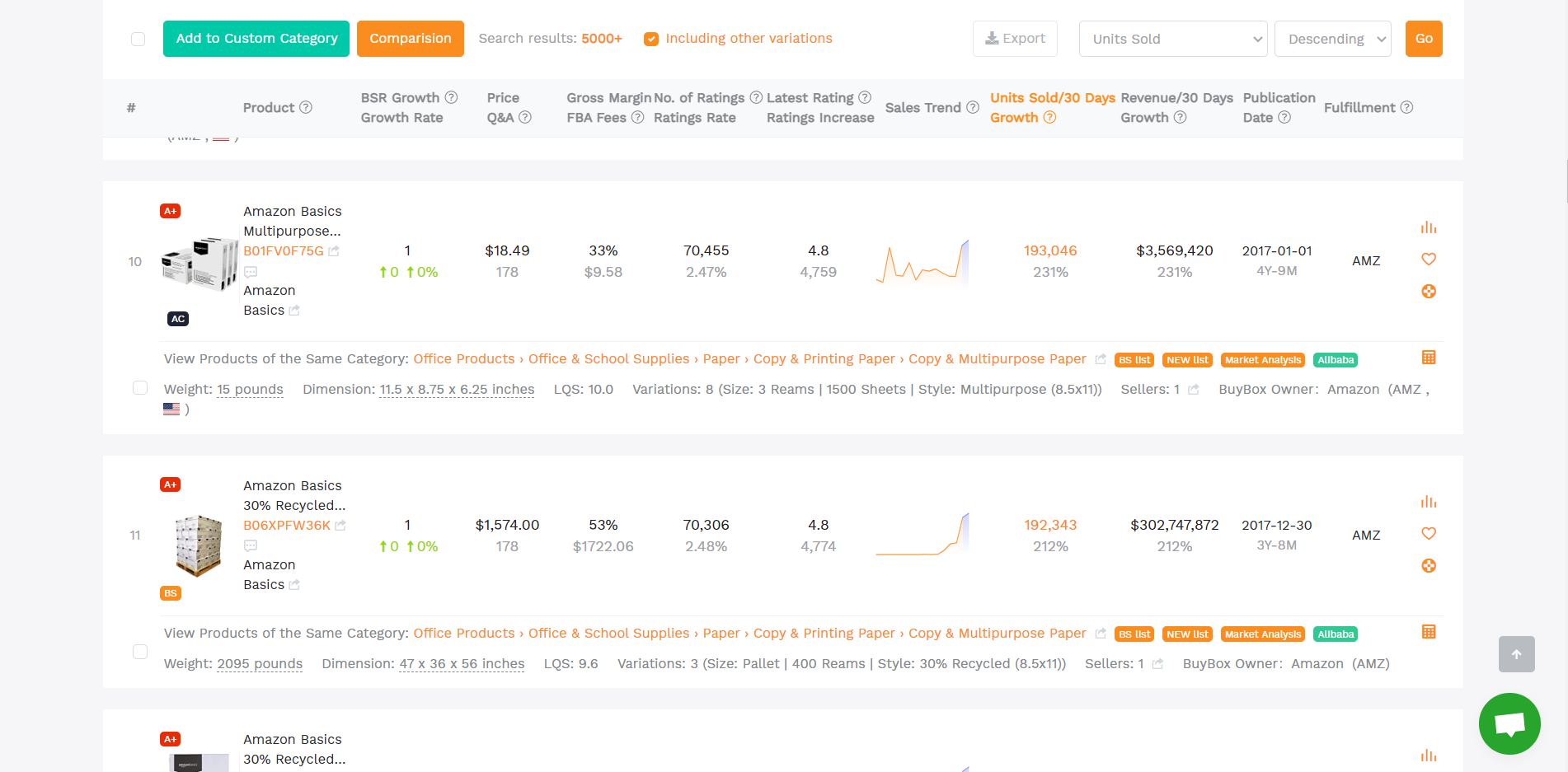Image resolution: width=1568 pixels, height=772 pixels.
Task: Click the pallet product thumbnail on row 11
Action: click(x=199, y=545)
